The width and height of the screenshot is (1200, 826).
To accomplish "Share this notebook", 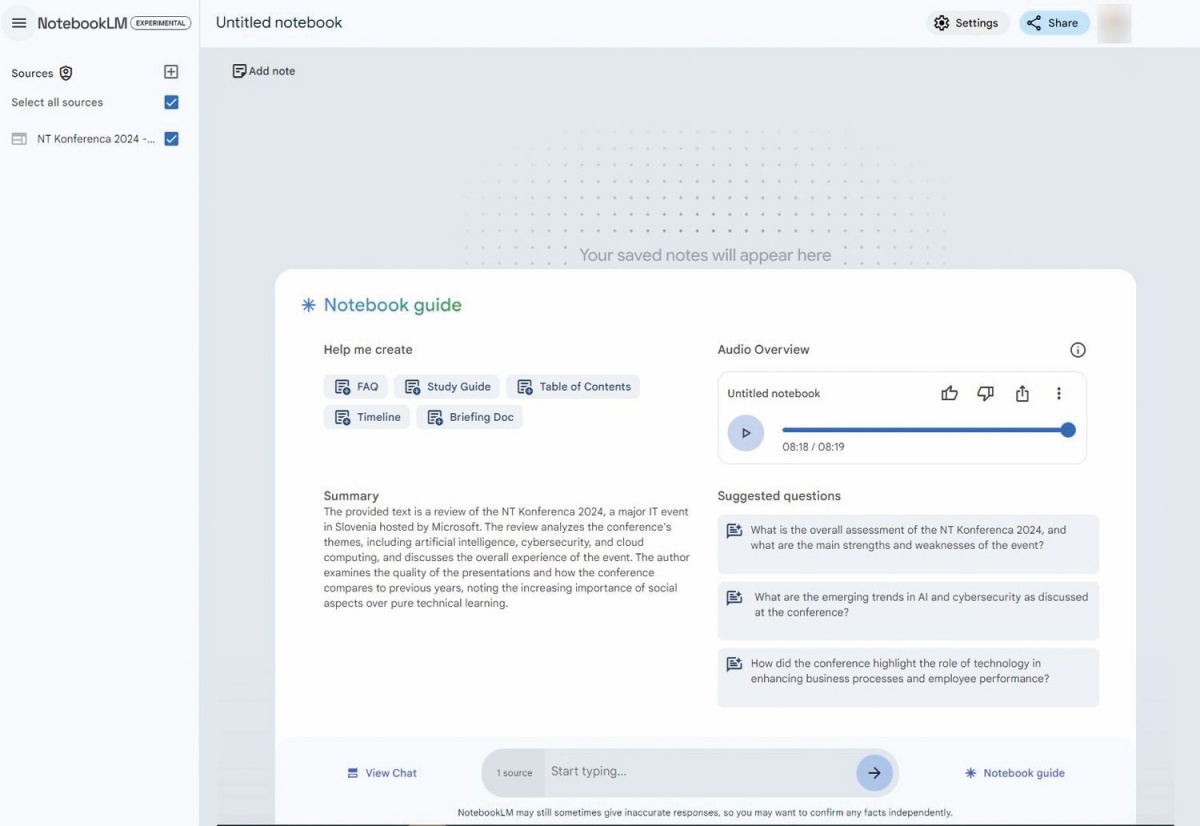I will 1054,23.
